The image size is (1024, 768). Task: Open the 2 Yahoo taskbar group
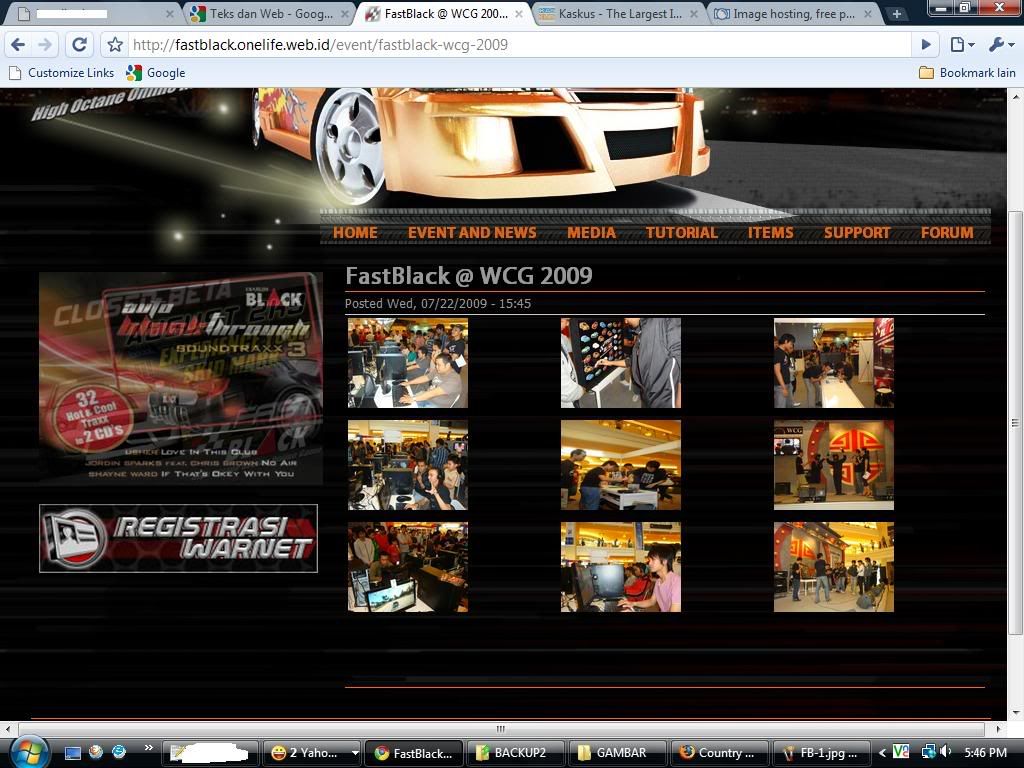312,753
